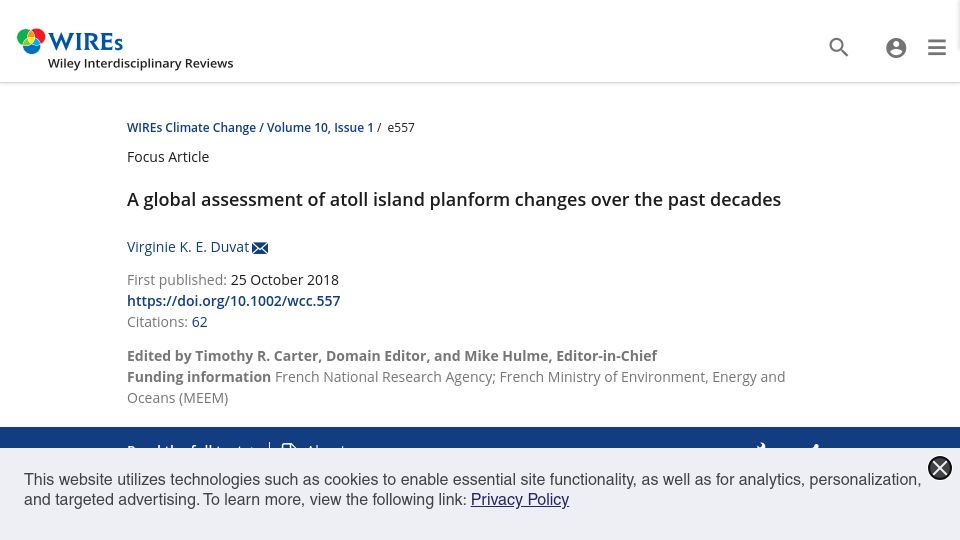Select the article number e557
Viewport: 960px width, 540px height.
point(401,127)
